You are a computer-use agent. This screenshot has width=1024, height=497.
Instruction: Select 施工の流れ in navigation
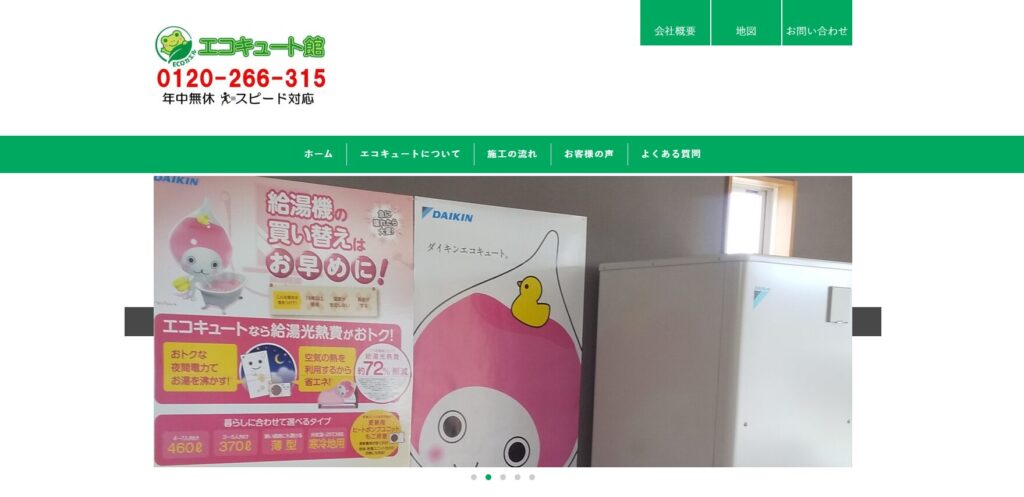[x=512, y=154]
